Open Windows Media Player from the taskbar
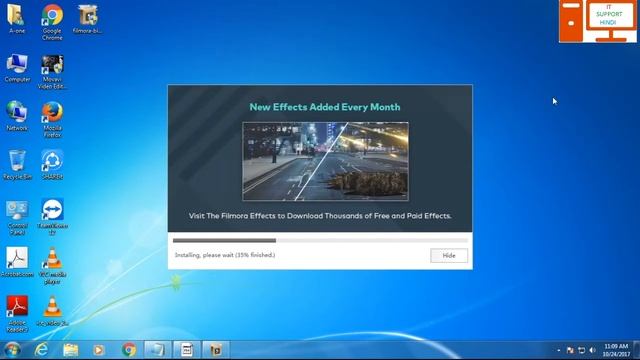Screen dimensions: 640x360 (99, 350)
